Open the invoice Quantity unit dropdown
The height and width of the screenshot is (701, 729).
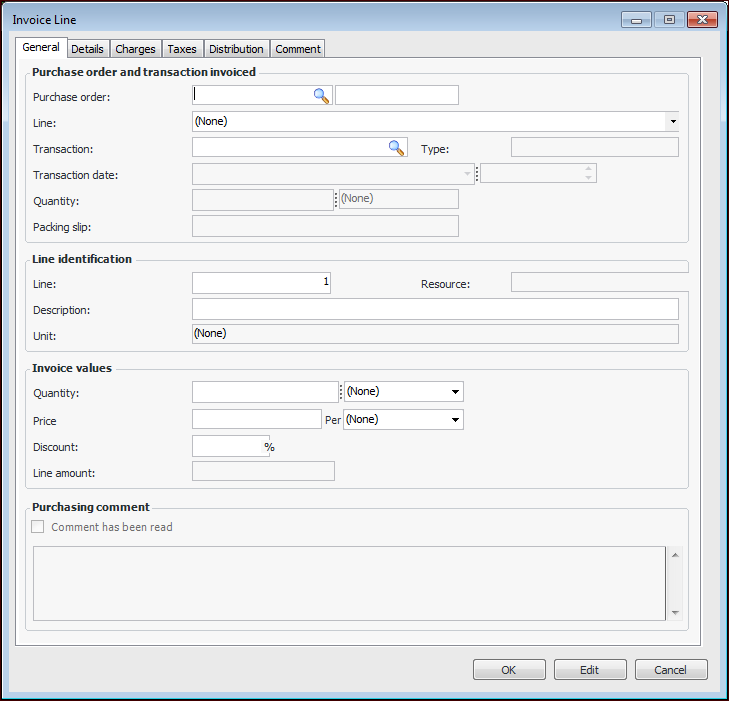[x=455, y=392]
